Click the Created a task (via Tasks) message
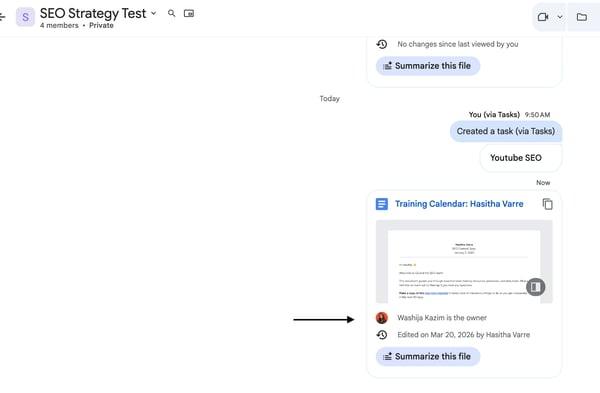 (505, 131)
